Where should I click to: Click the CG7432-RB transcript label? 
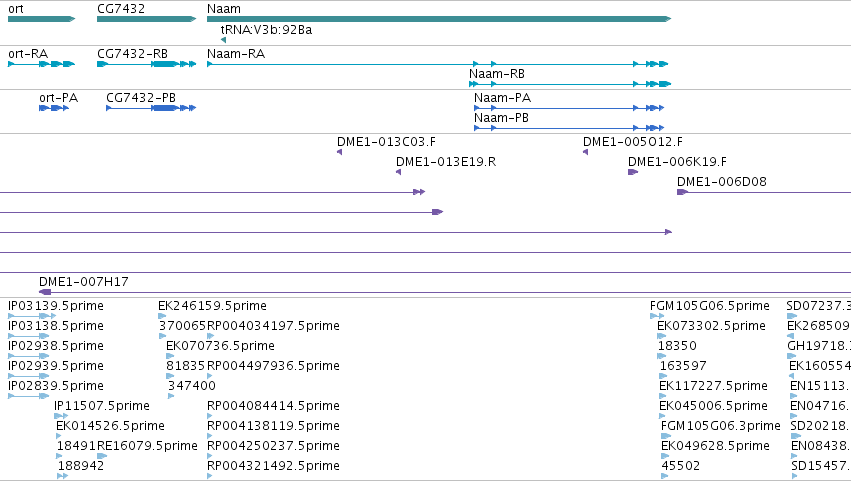[x=132, y=54]
